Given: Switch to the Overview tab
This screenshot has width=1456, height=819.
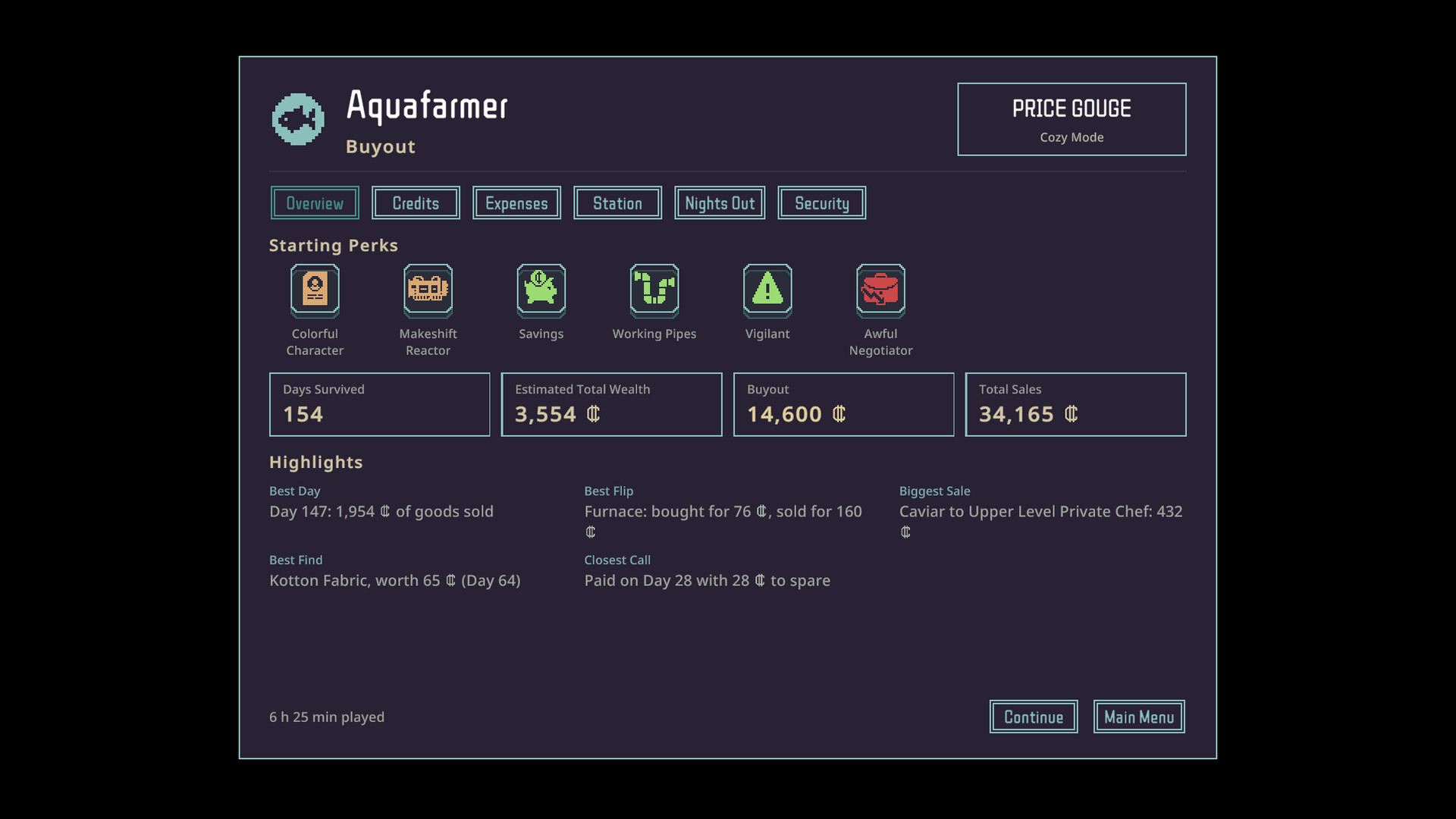Looking at the screenshot, I should [x=315, y=203].
